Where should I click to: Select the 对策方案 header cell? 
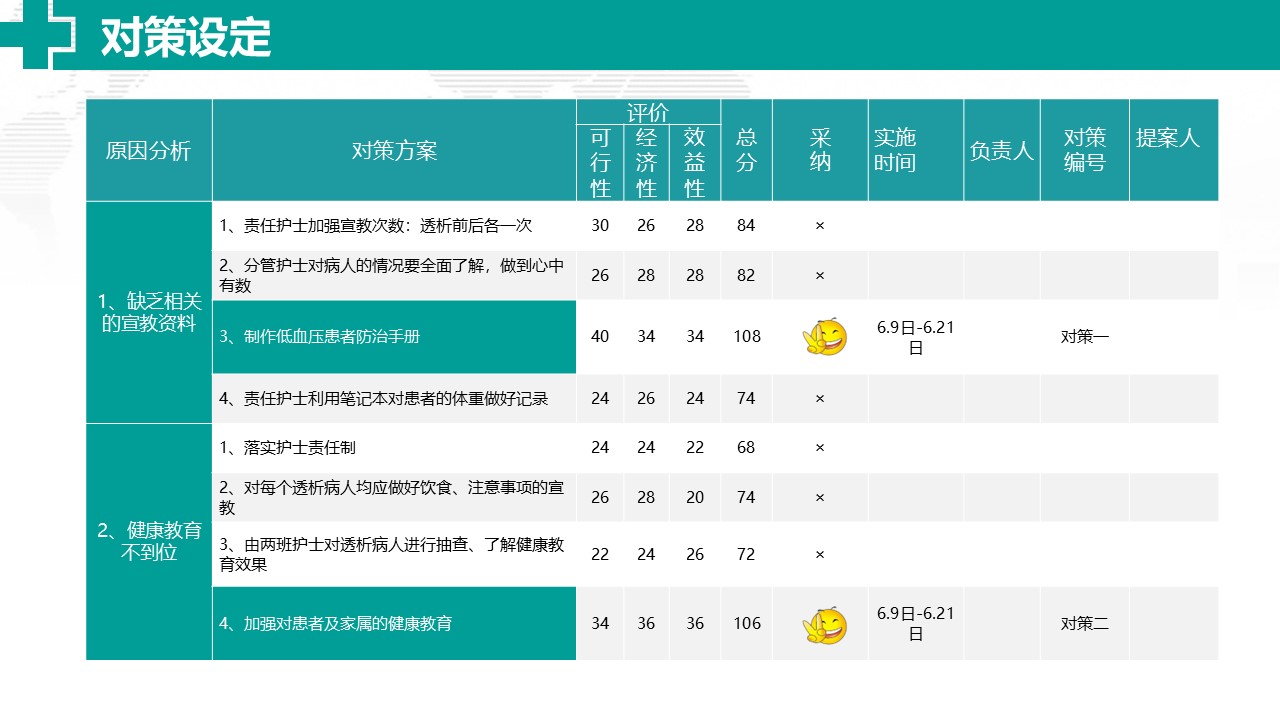(x=394, y=151)
